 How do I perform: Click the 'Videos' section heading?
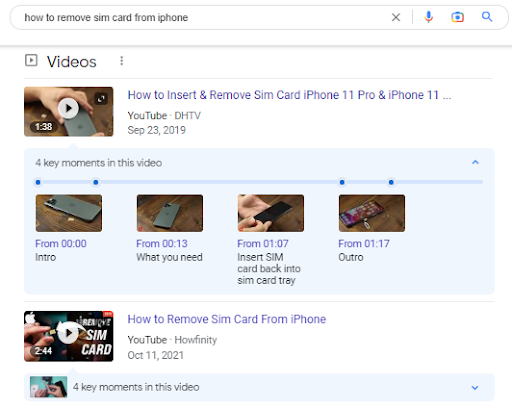point(72,62)
